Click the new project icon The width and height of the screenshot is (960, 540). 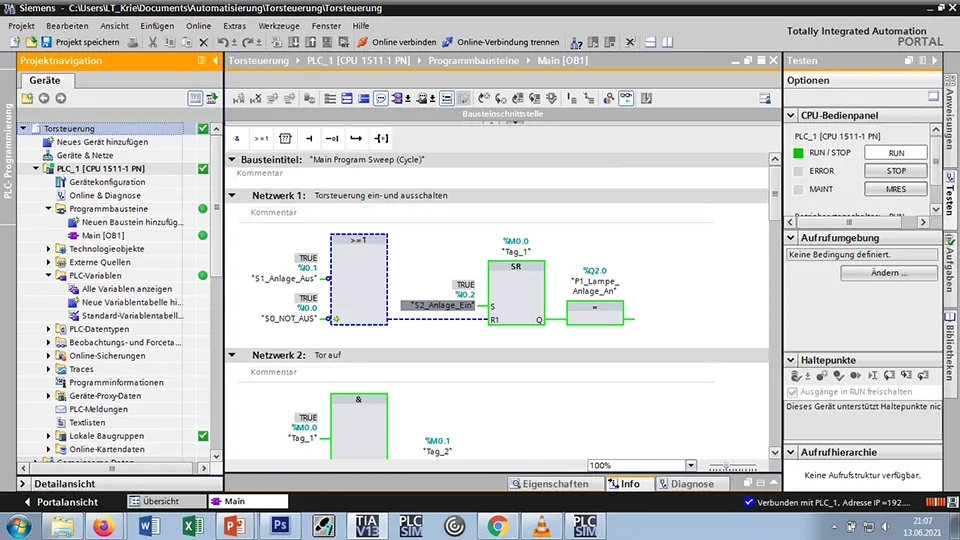15,42
